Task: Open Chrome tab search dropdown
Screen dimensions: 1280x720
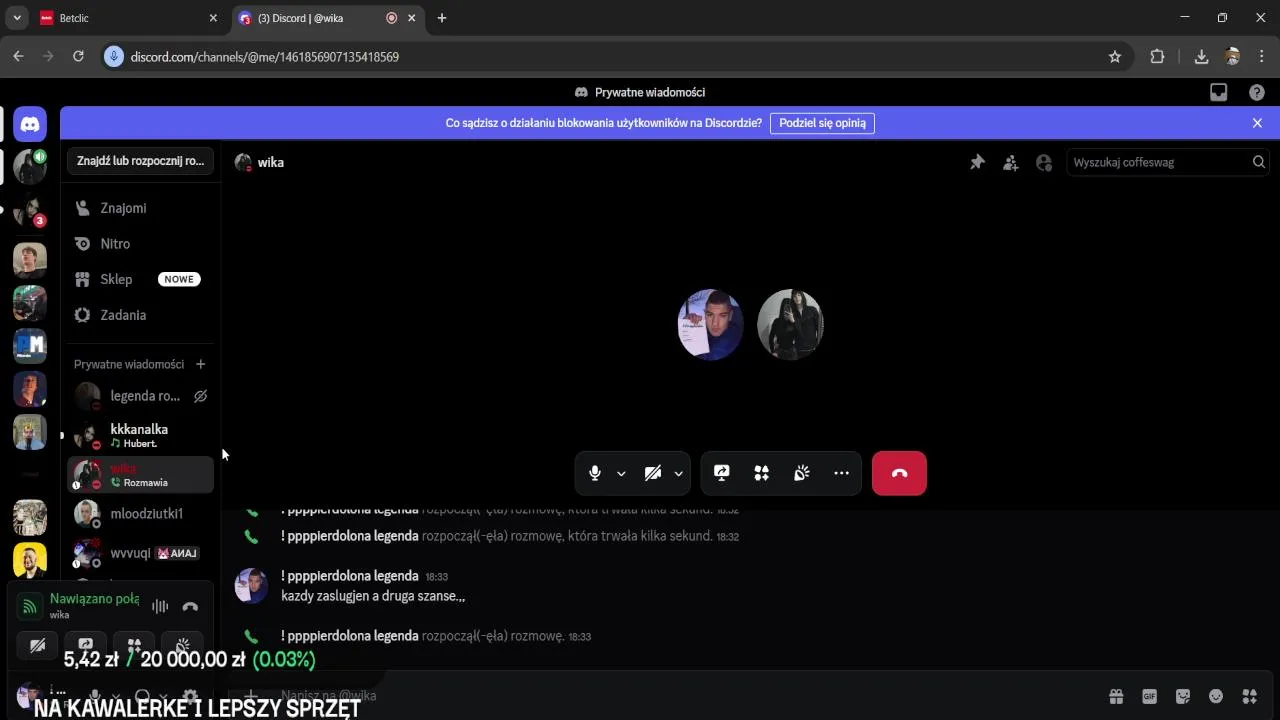Action: (17, 18)
